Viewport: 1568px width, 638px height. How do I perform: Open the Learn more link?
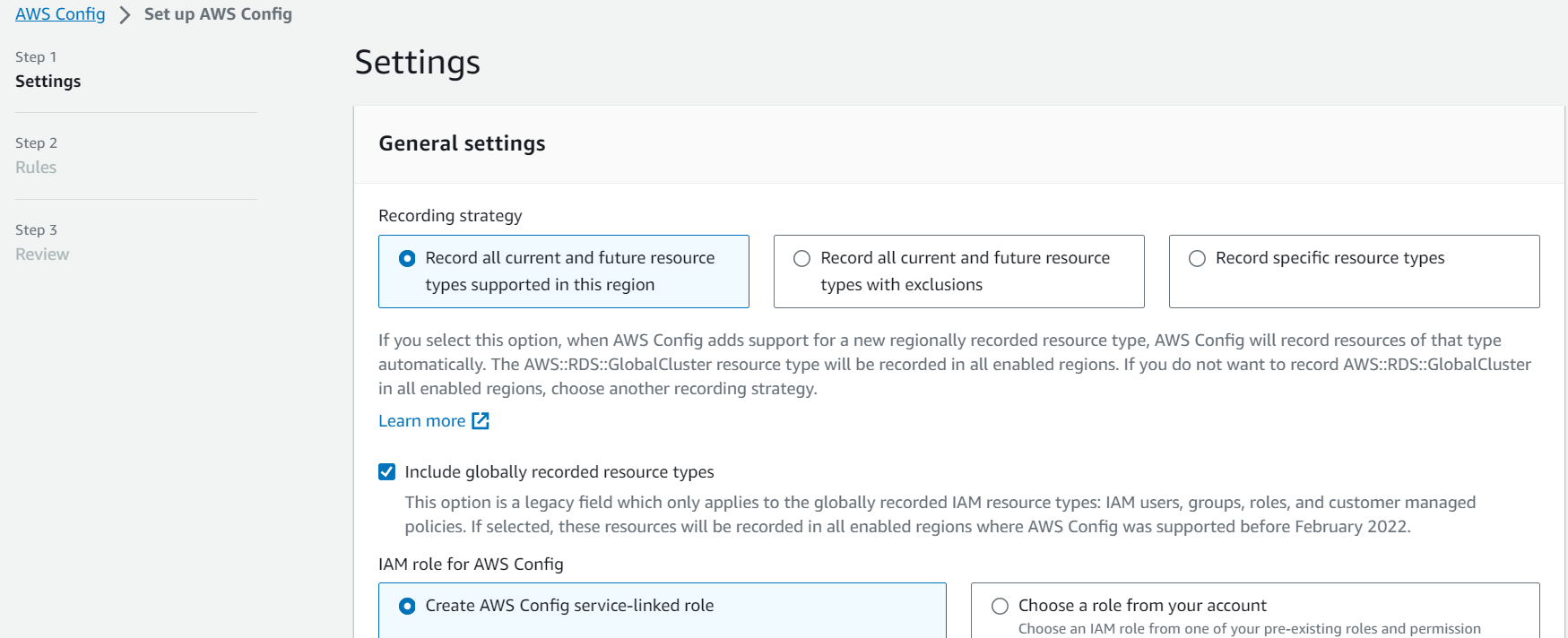click(433, 421)
